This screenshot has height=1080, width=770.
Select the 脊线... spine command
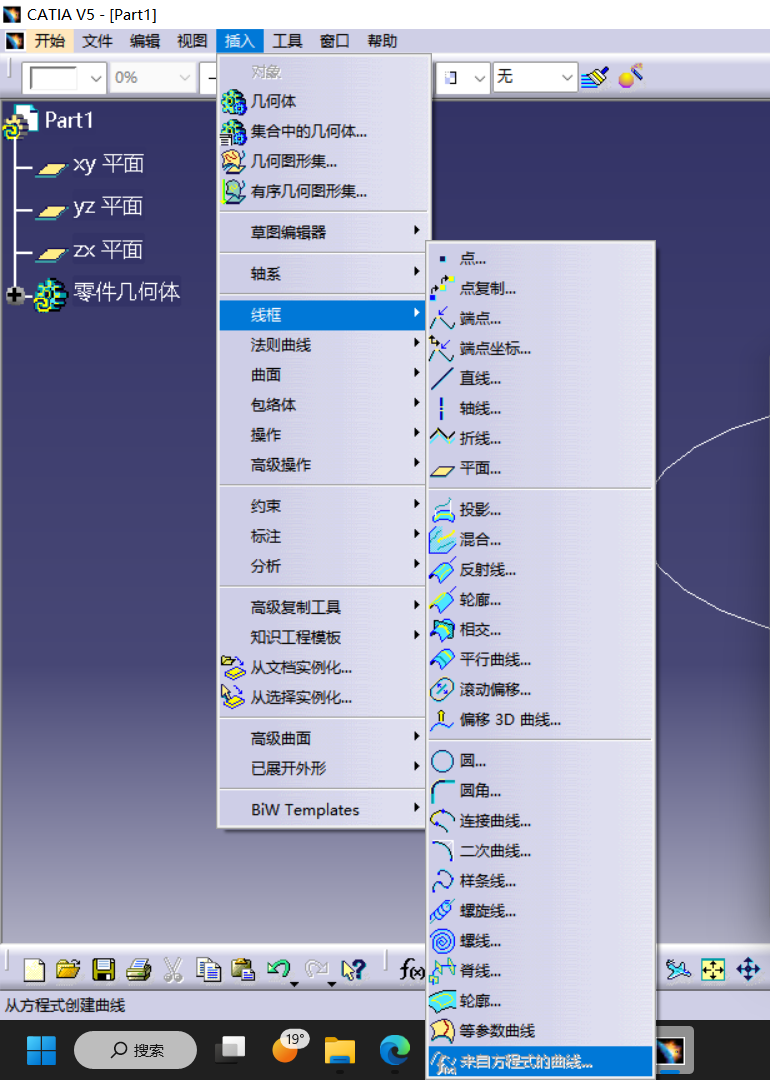click(540, 971)
